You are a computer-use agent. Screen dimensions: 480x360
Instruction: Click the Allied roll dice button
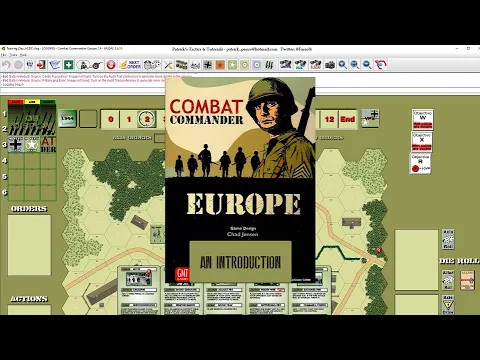[448, 280]
